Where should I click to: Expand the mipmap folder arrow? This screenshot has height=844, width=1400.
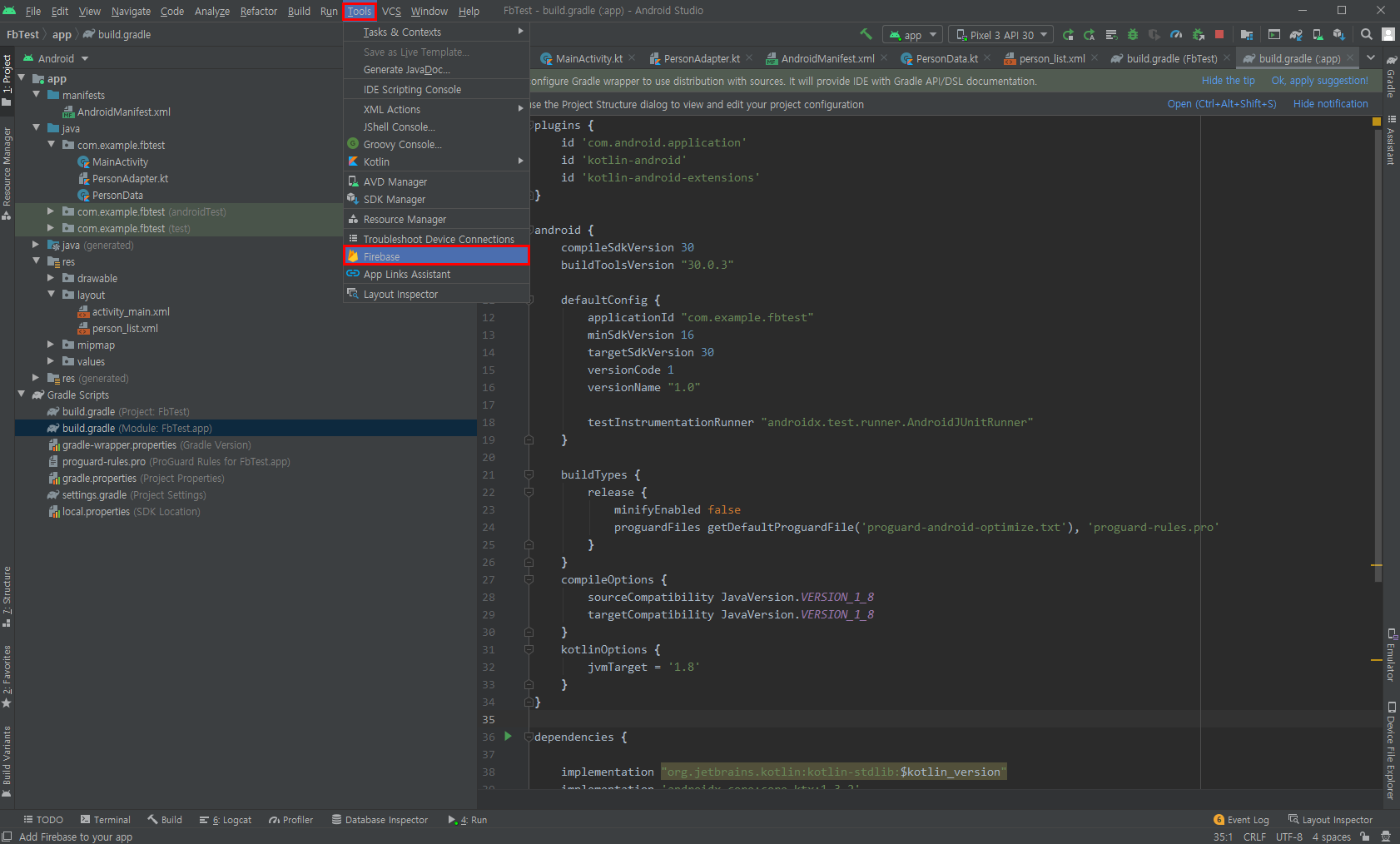coord(51,345)
